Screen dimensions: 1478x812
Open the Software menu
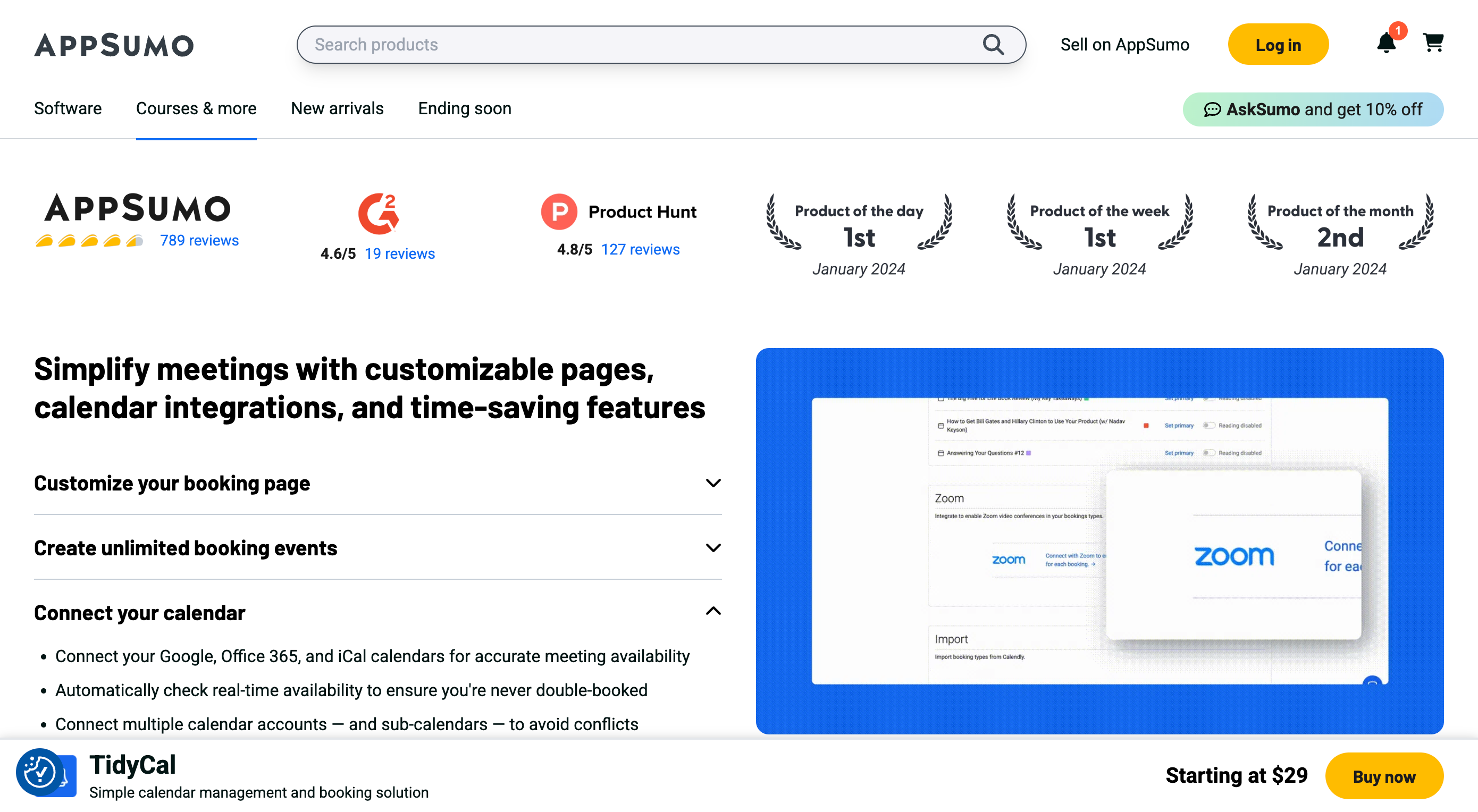68,108
